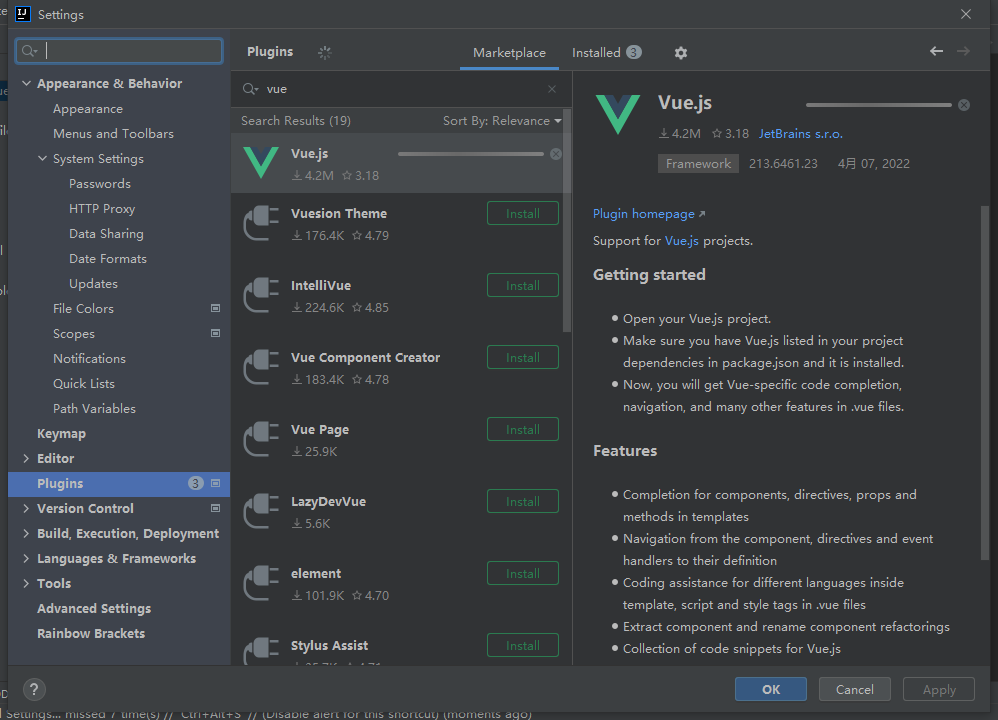Install the Vue Component Creator plugin
Image resolution: width=998 pixels, height=720 pixels.
pyautogui.click(x=523, y=357)
